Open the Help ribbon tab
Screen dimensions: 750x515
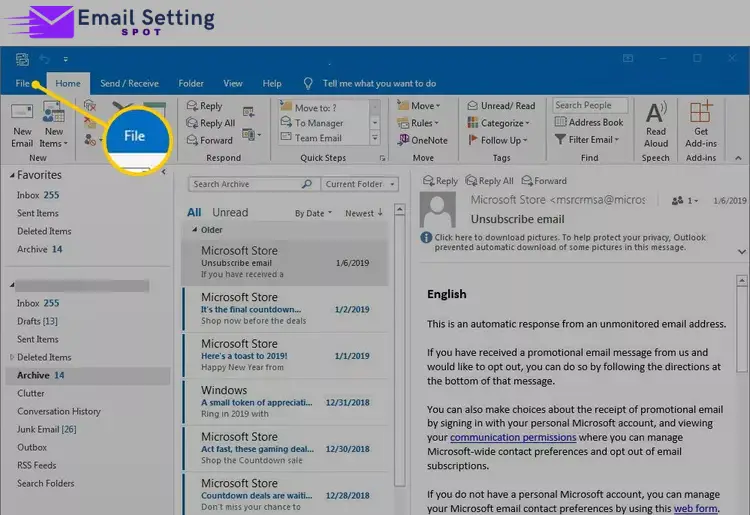(272, 83)
